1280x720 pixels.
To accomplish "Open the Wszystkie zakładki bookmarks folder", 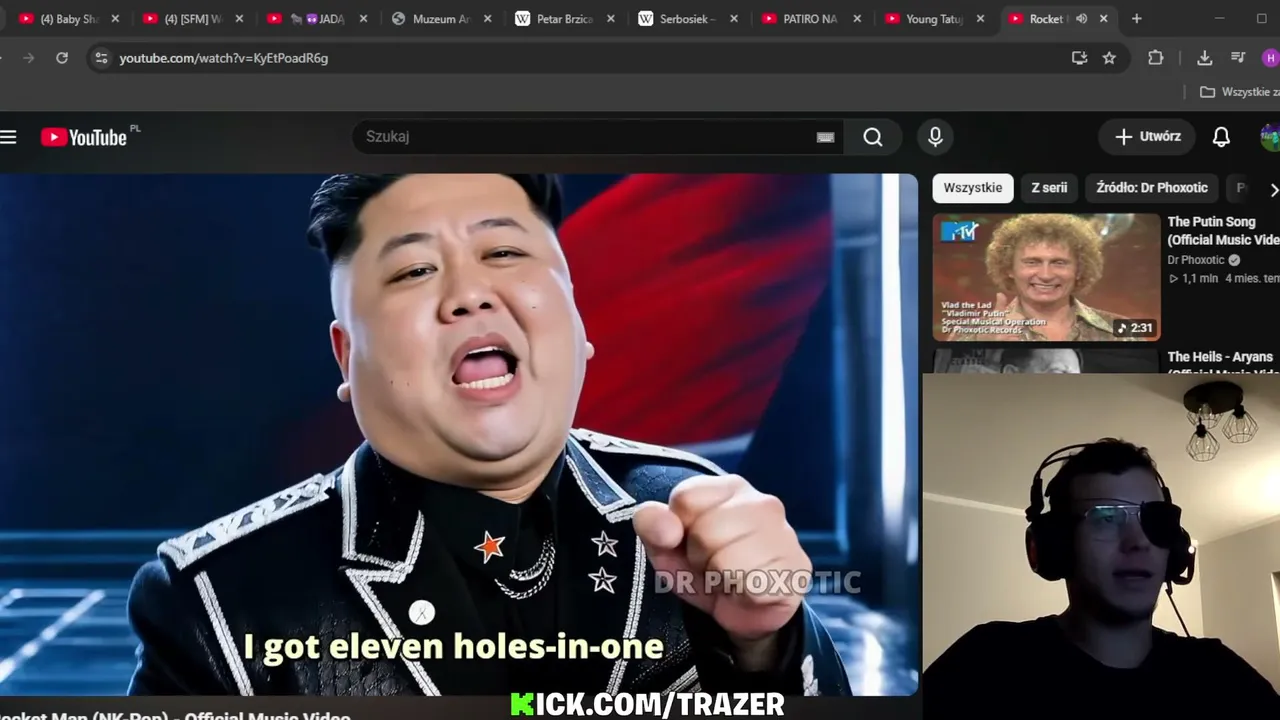I will pyautogui.click(x=1240, y=92).
